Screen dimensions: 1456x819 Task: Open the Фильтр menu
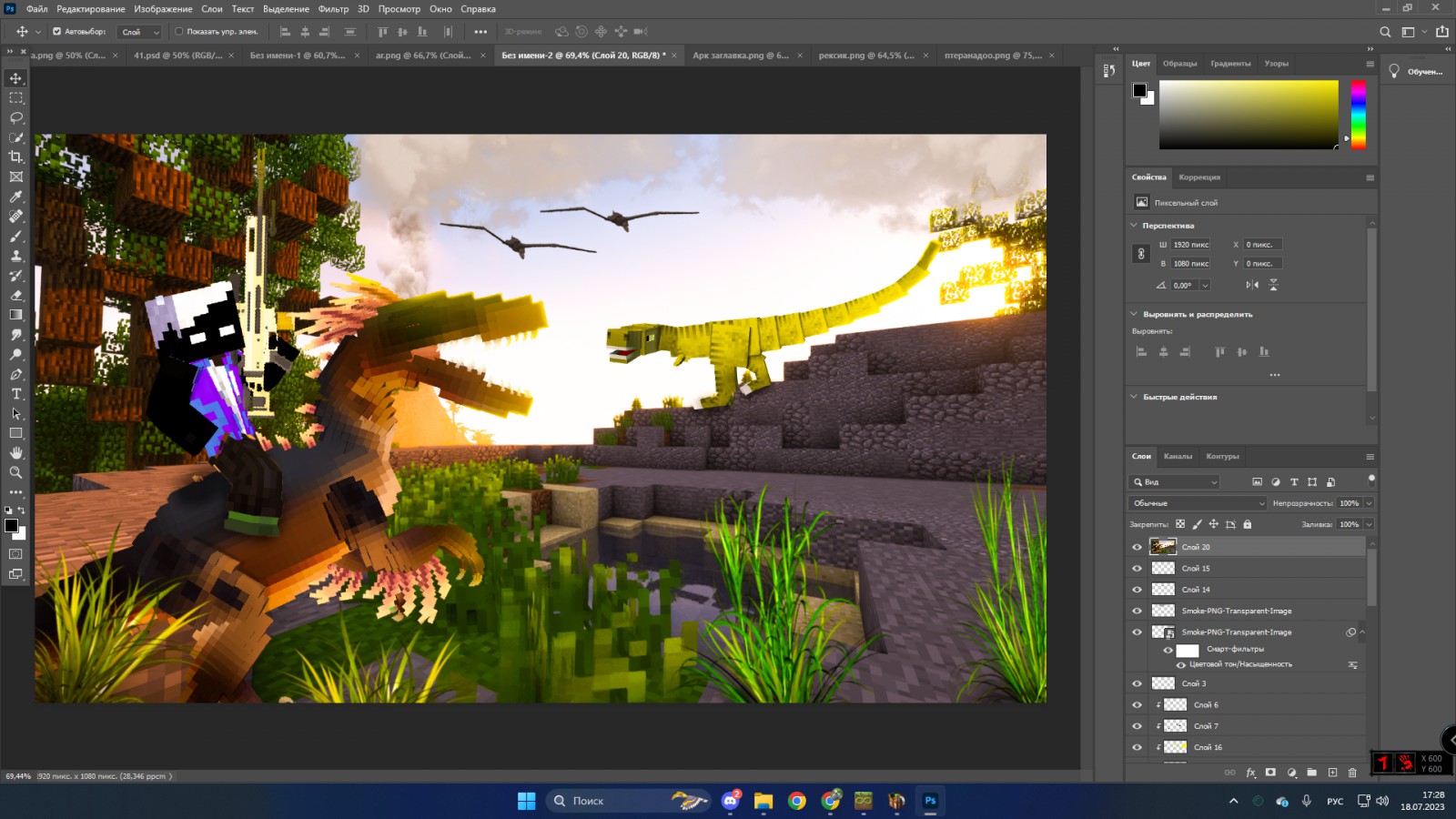tap(333, 9)
